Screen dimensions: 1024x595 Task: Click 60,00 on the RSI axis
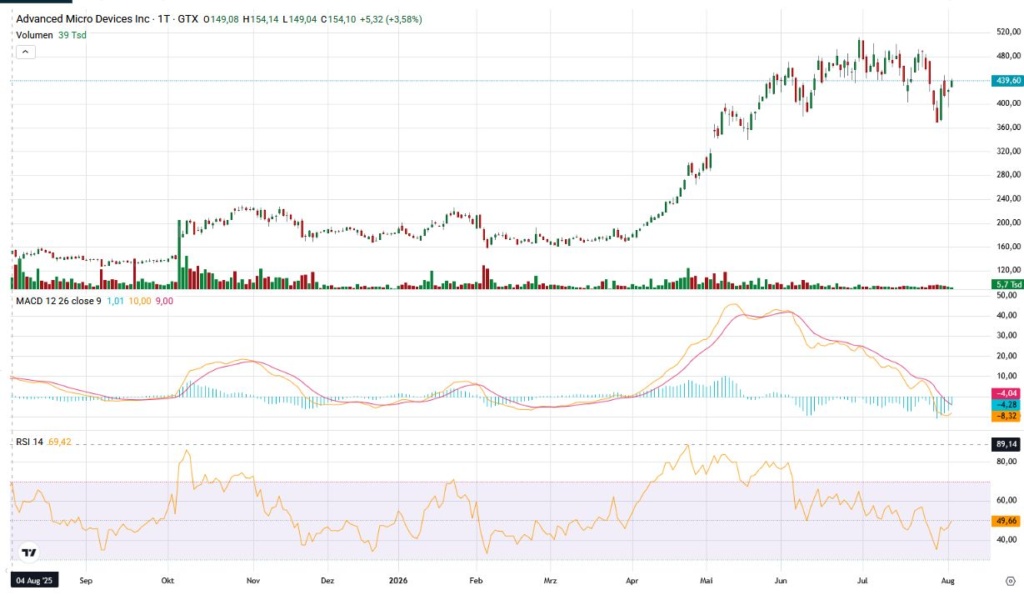click(1006, 500)
